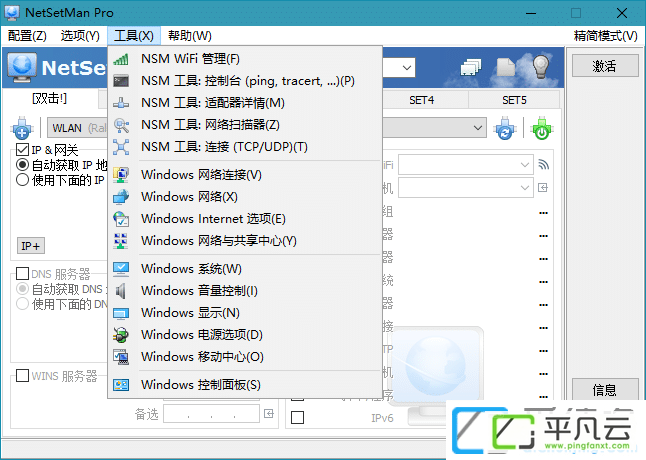Click the note page icon in header
Image resolution: width=646 pixels, height=460 pixels.
(x=506, y=67)
